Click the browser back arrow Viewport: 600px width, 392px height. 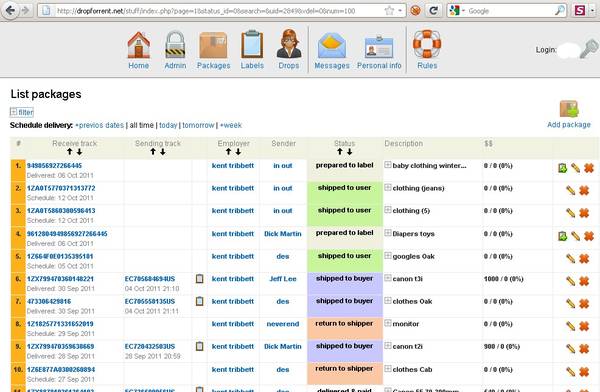coord(10,10)
